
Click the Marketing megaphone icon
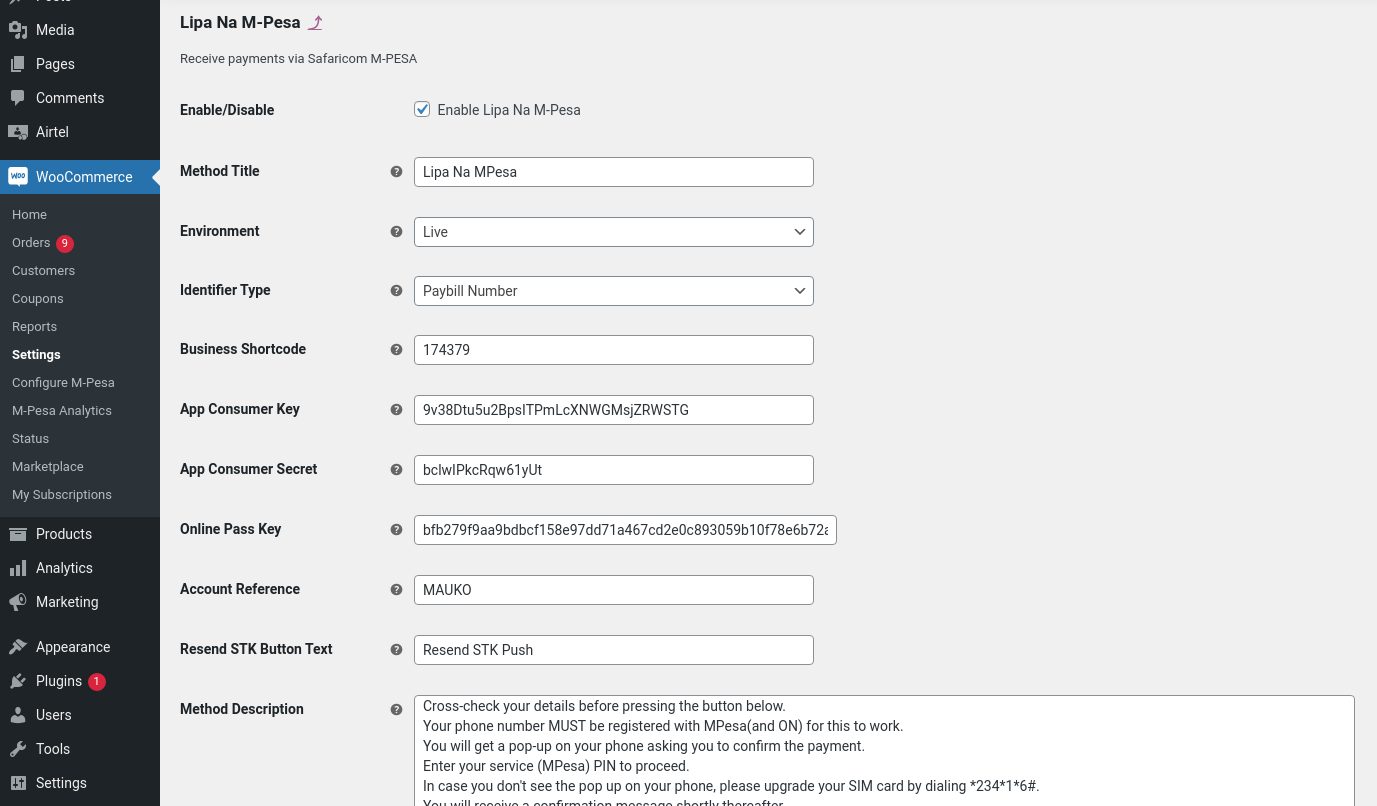[18, 602]
